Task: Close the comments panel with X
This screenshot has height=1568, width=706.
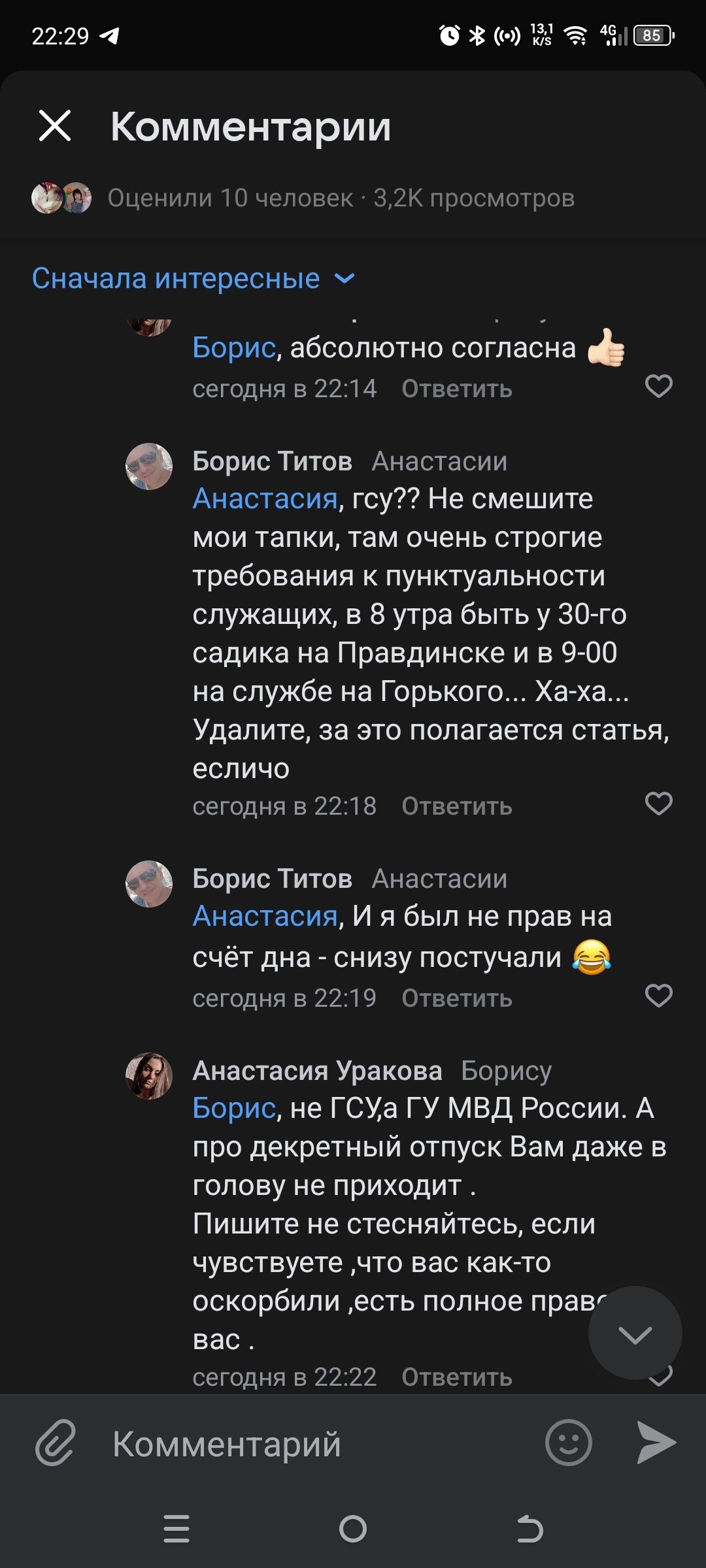Action: click(55, 125)
